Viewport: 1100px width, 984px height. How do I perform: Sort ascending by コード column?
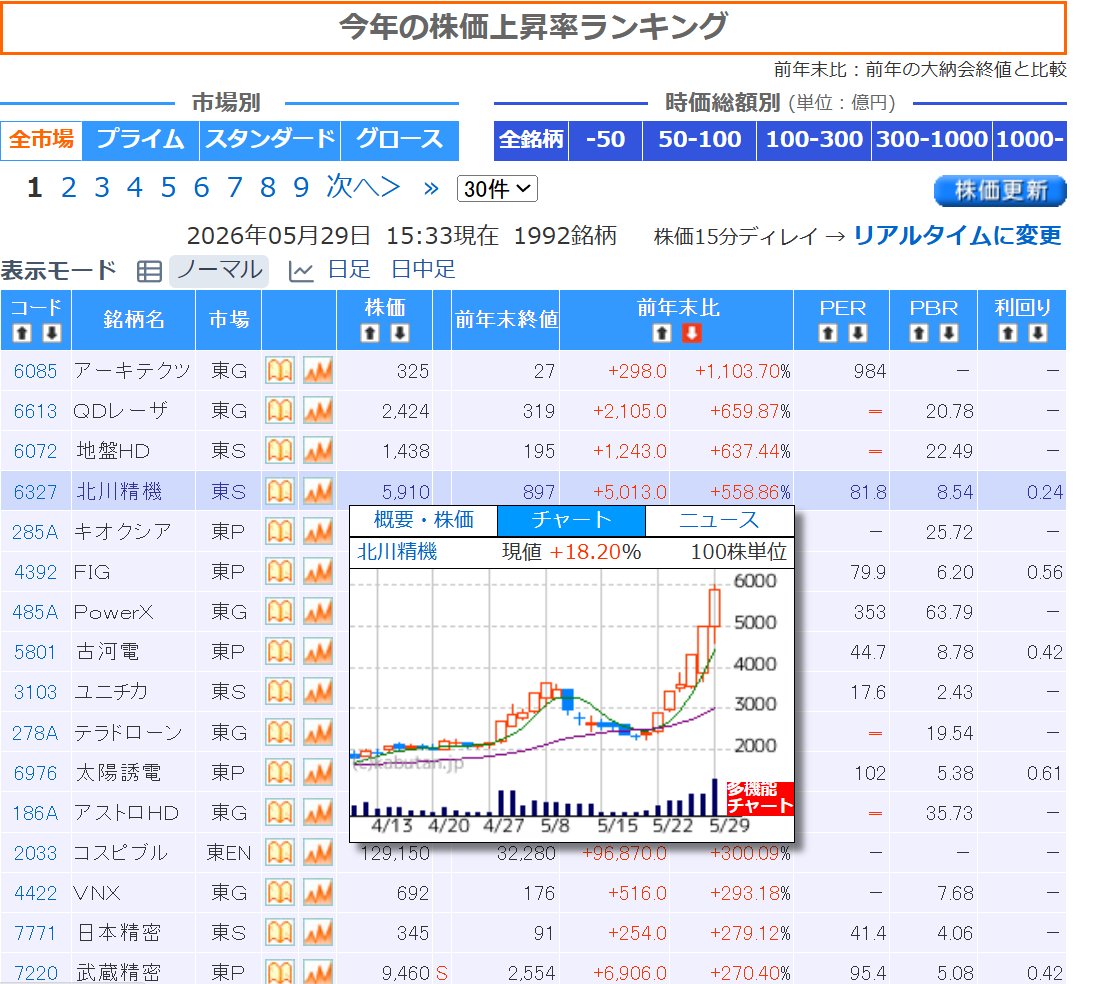click(x=22, y=333)
